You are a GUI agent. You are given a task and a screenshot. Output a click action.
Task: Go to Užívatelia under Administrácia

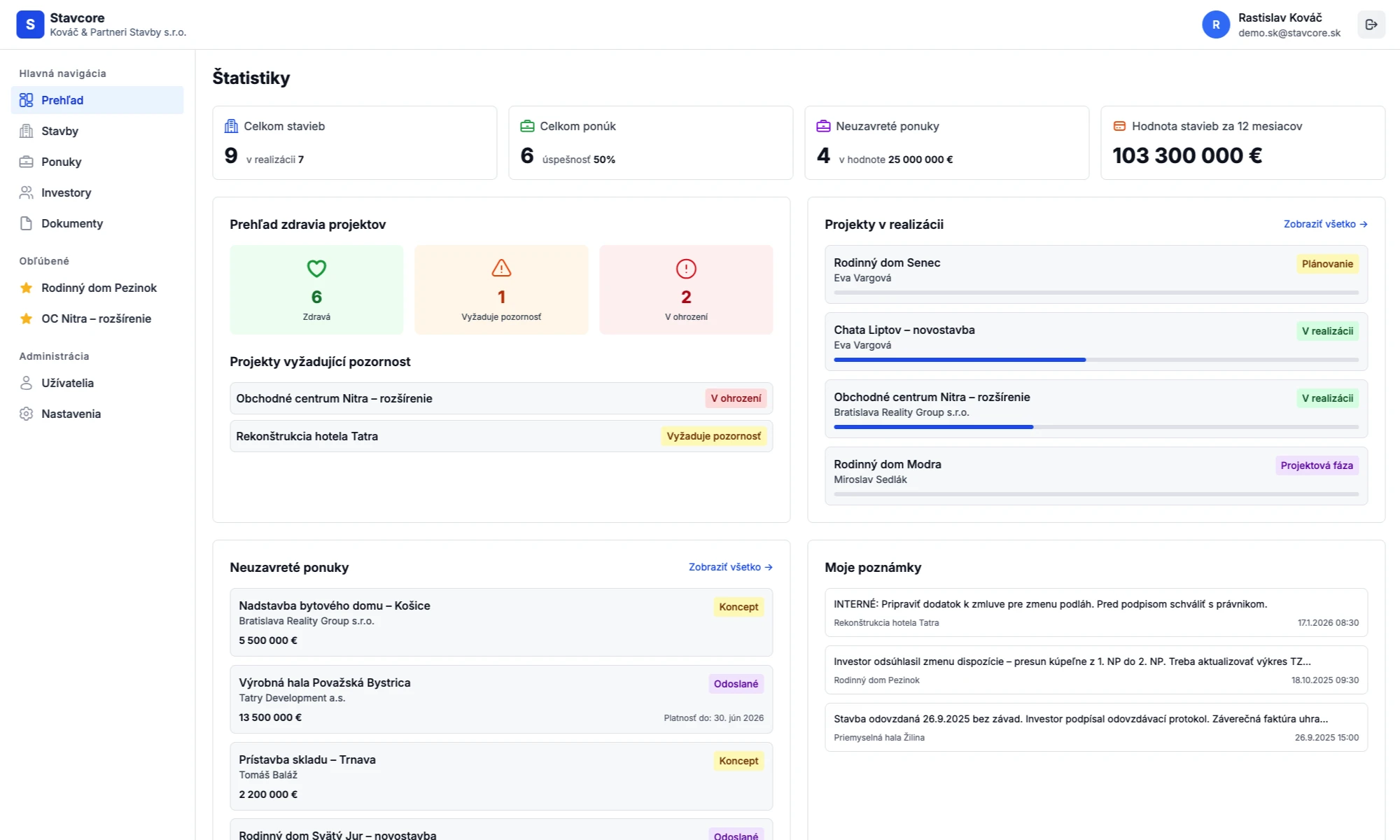tap(67, 383)
